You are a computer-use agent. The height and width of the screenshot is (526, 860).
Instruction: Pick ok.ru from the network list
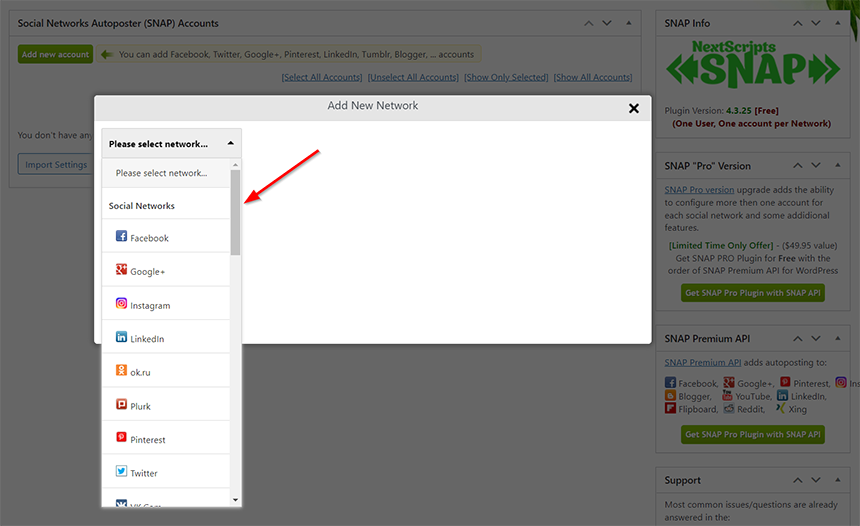166,371
